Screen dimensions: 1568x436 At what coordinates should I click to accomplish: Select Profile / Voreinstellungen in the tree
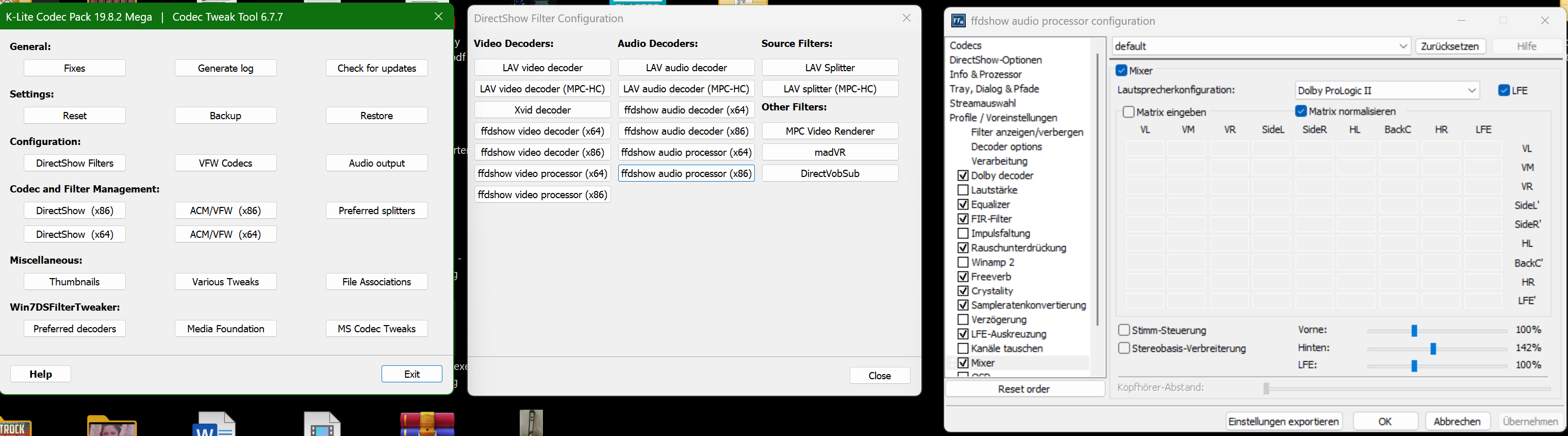point(1003,118)
